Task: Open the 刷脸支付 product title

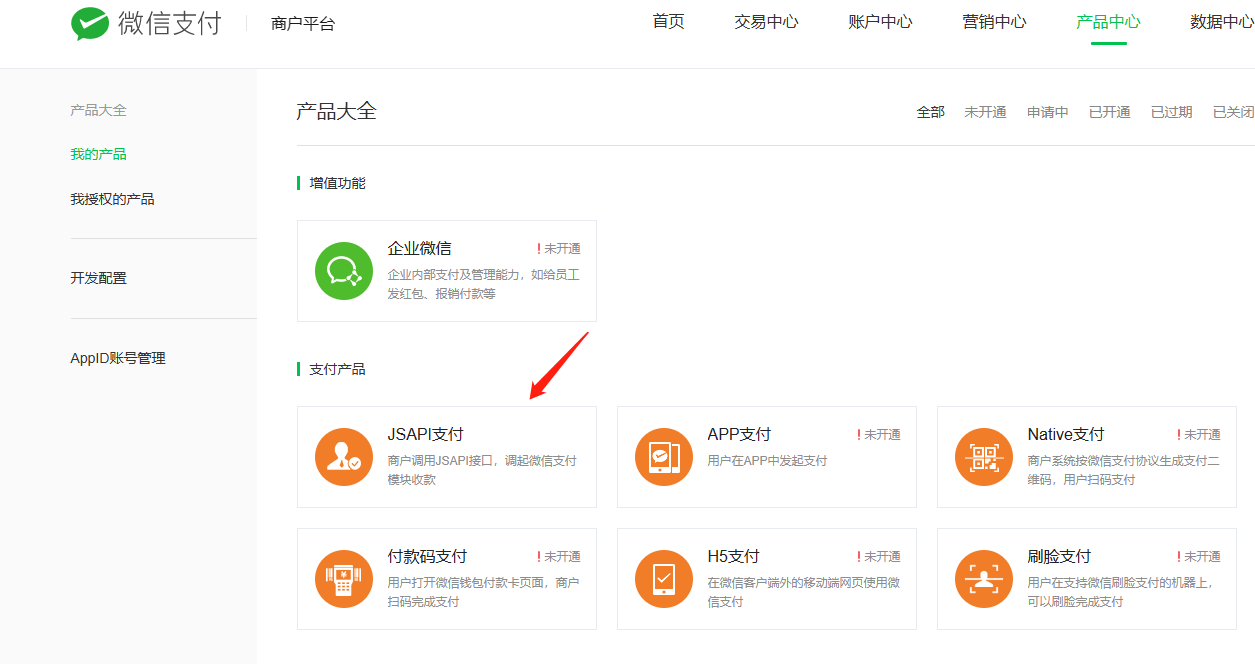Action: click(1059, 556)
